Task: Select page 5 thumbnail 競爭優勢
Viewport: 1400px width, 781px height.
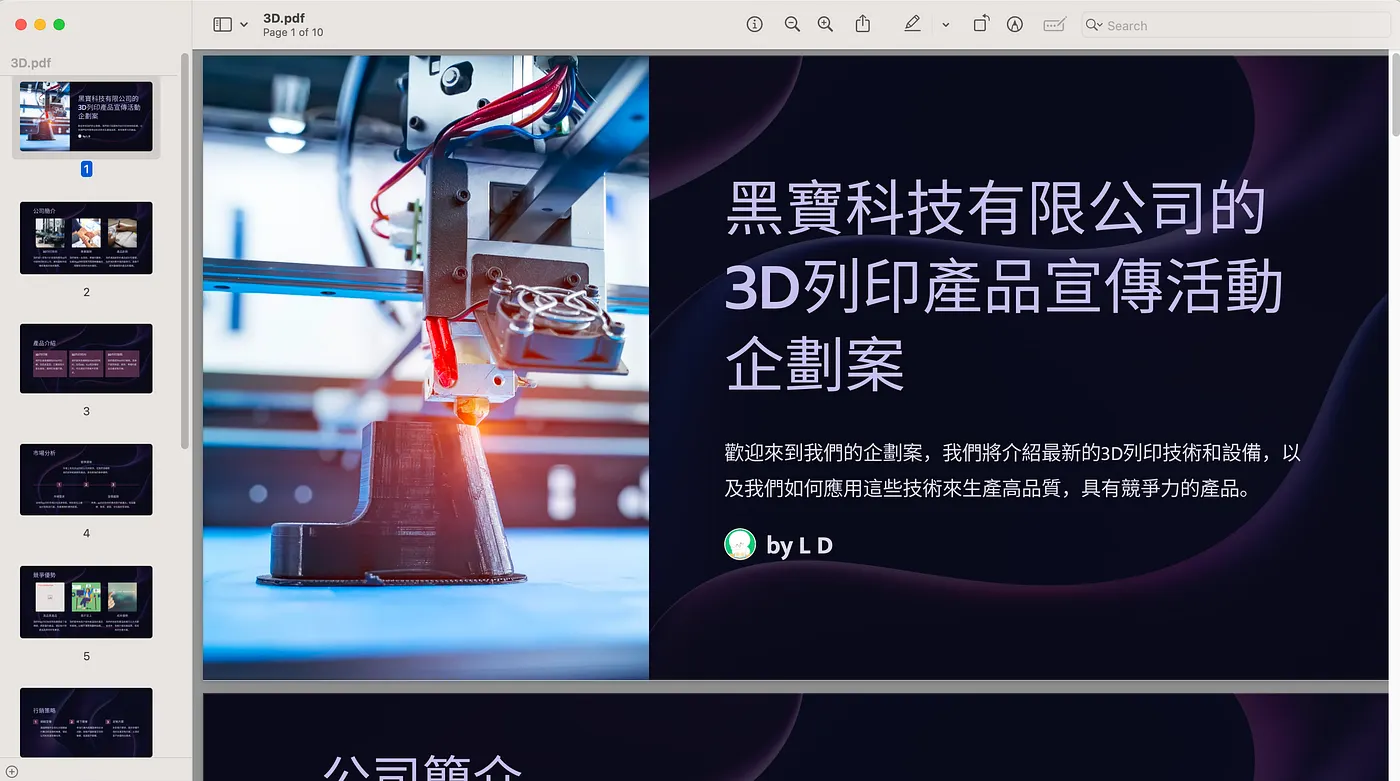Action: [x=86, y=602]
